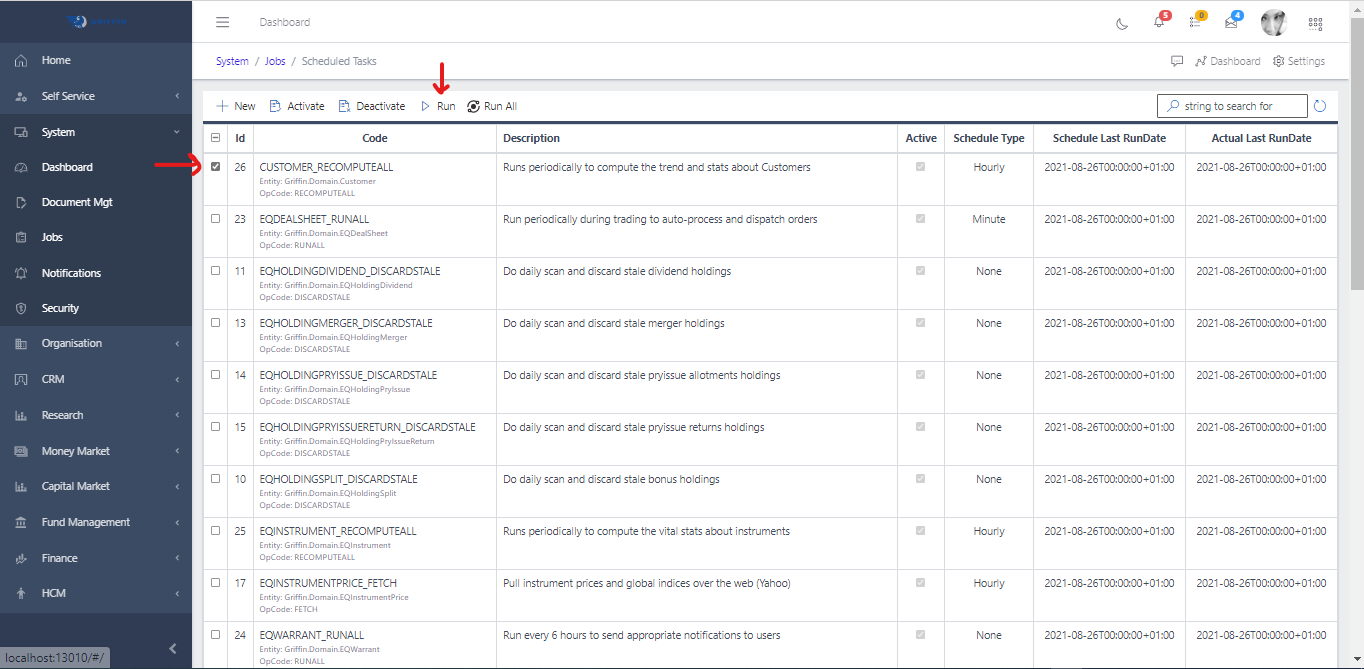The image size is (1364, 669).
Task: Check the EQDEALSHEET_RUNALL row checkbox
Action: point(215,218)
